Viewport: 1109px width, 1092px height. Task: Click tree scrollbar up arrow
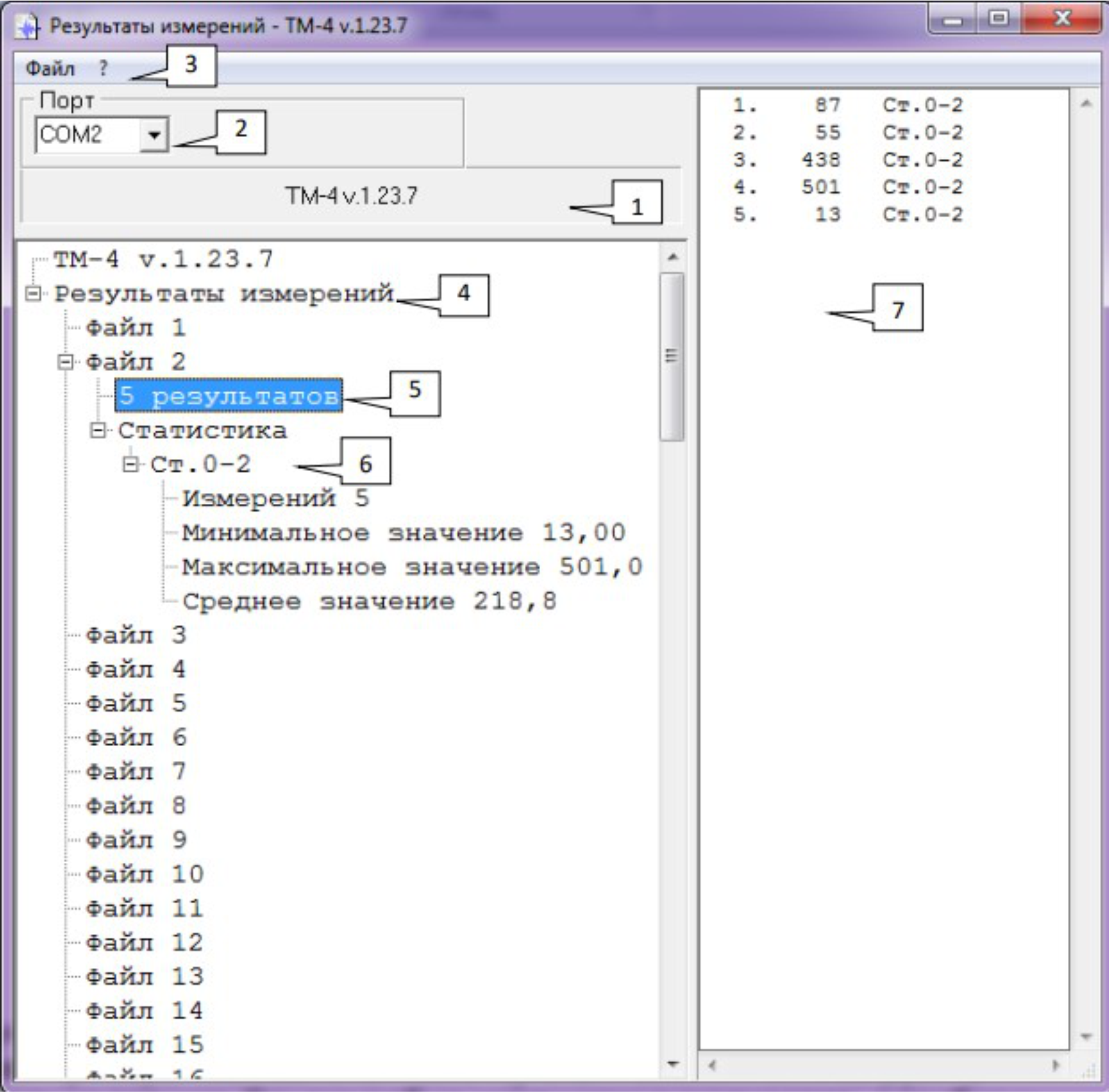coord(673,257)
